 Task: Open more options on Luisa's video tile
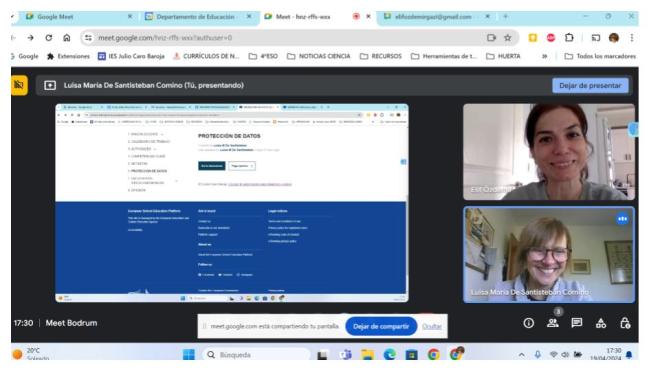coord(622,219)
